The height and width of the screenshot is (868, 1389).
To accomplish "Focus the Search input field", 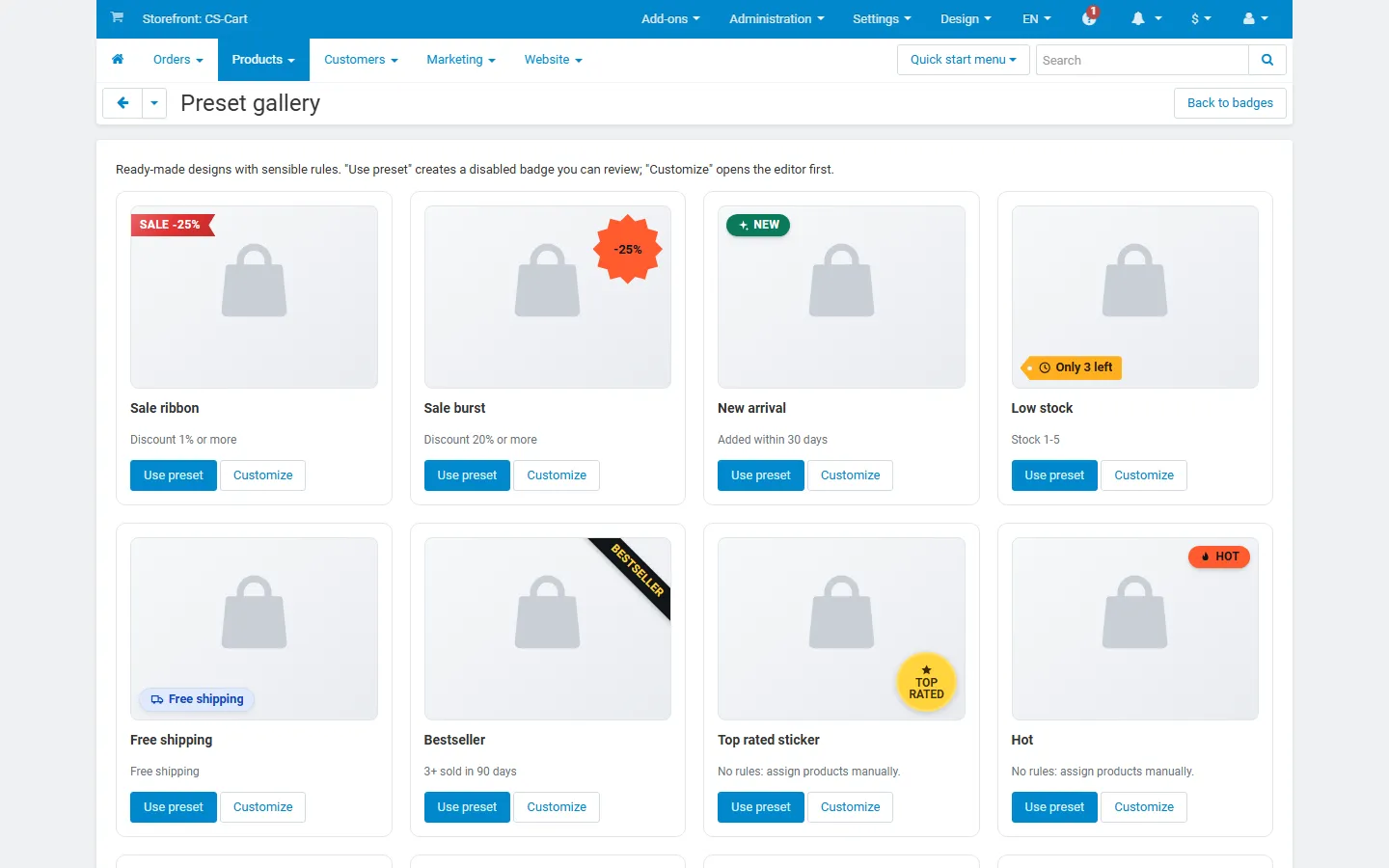I will click(1142, 60).
